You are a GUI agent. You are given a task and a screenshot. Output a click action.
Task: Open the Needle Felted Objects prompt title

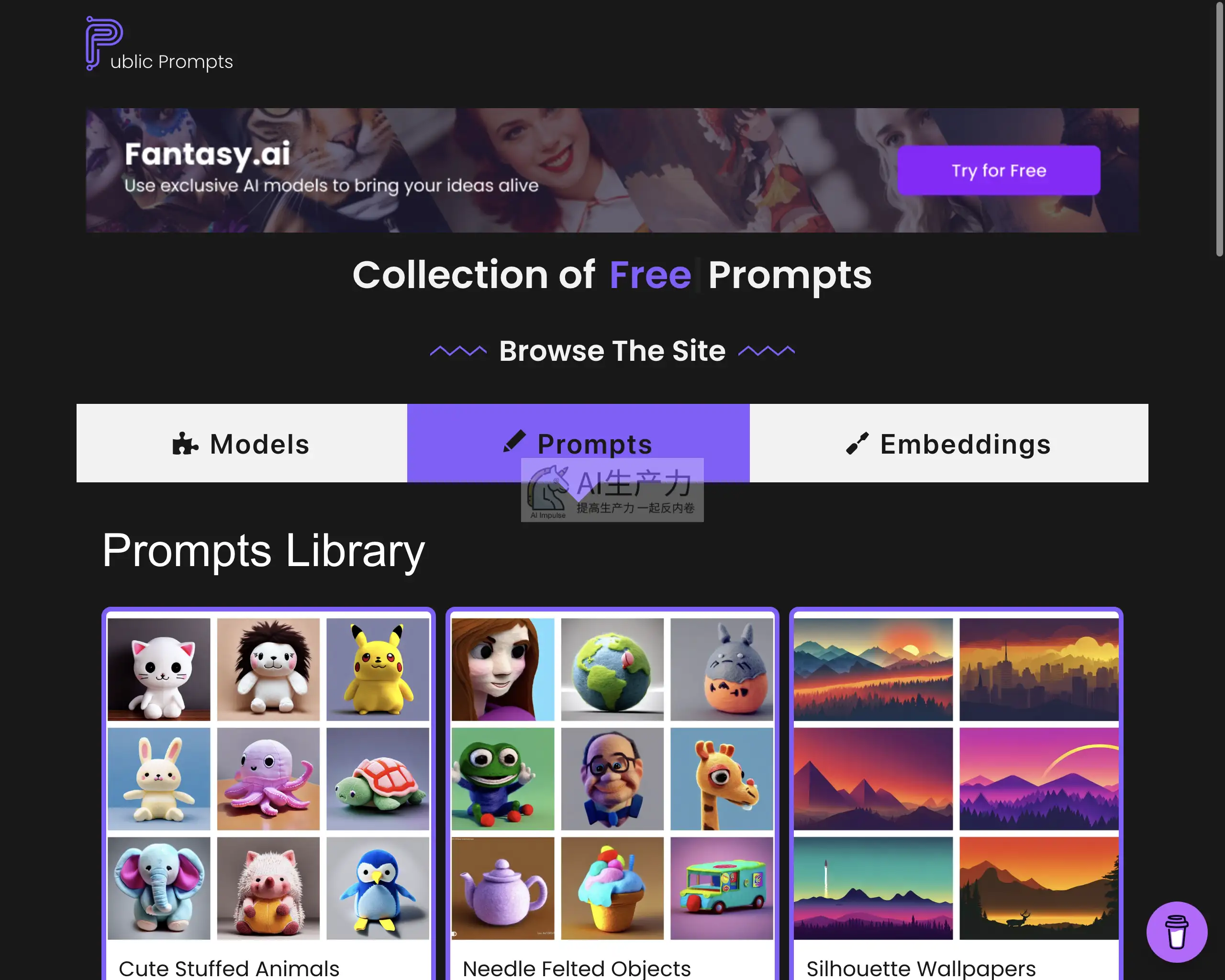pos(577,968)
